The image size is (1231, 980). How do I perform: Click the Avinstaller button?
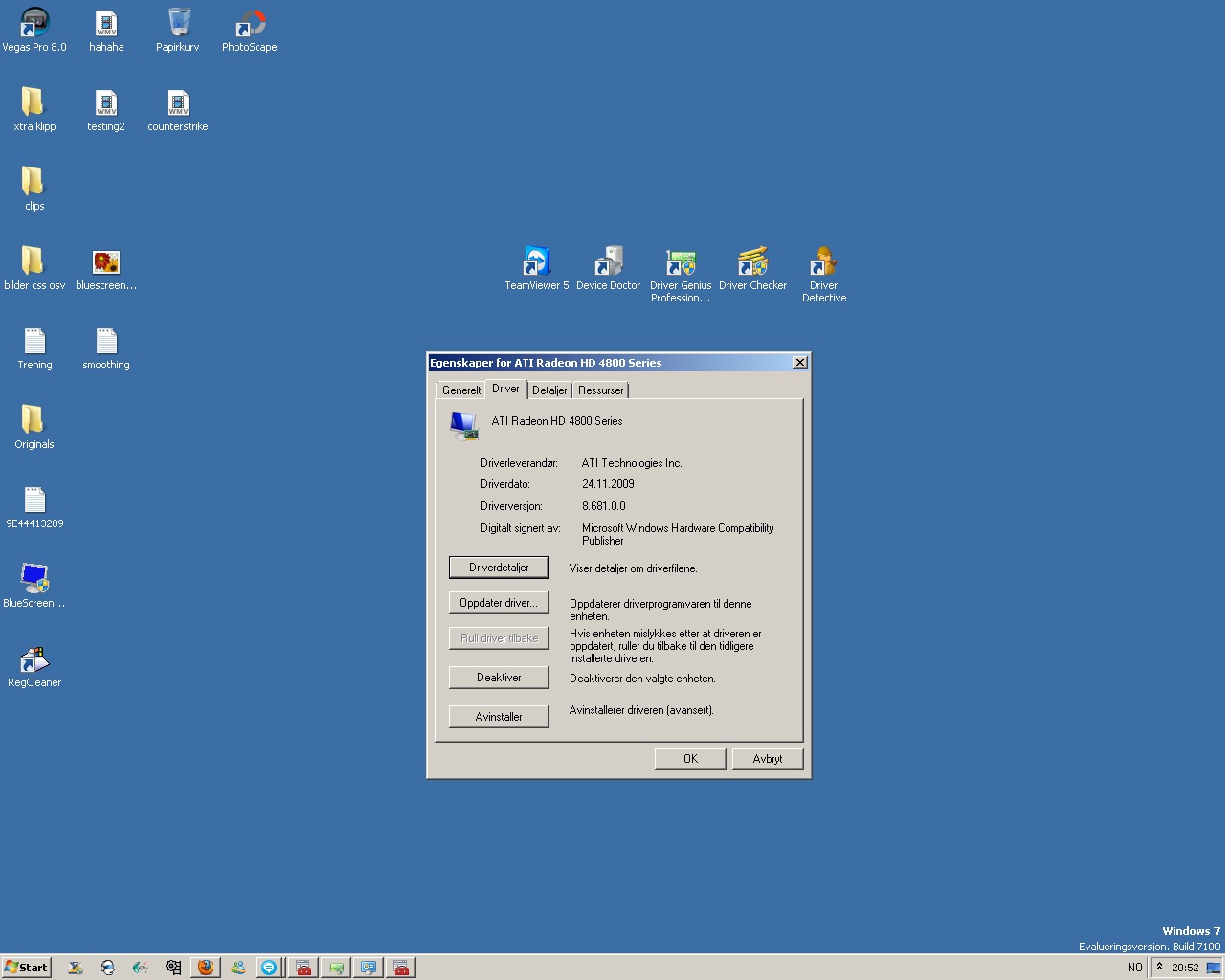coord(499,717)
